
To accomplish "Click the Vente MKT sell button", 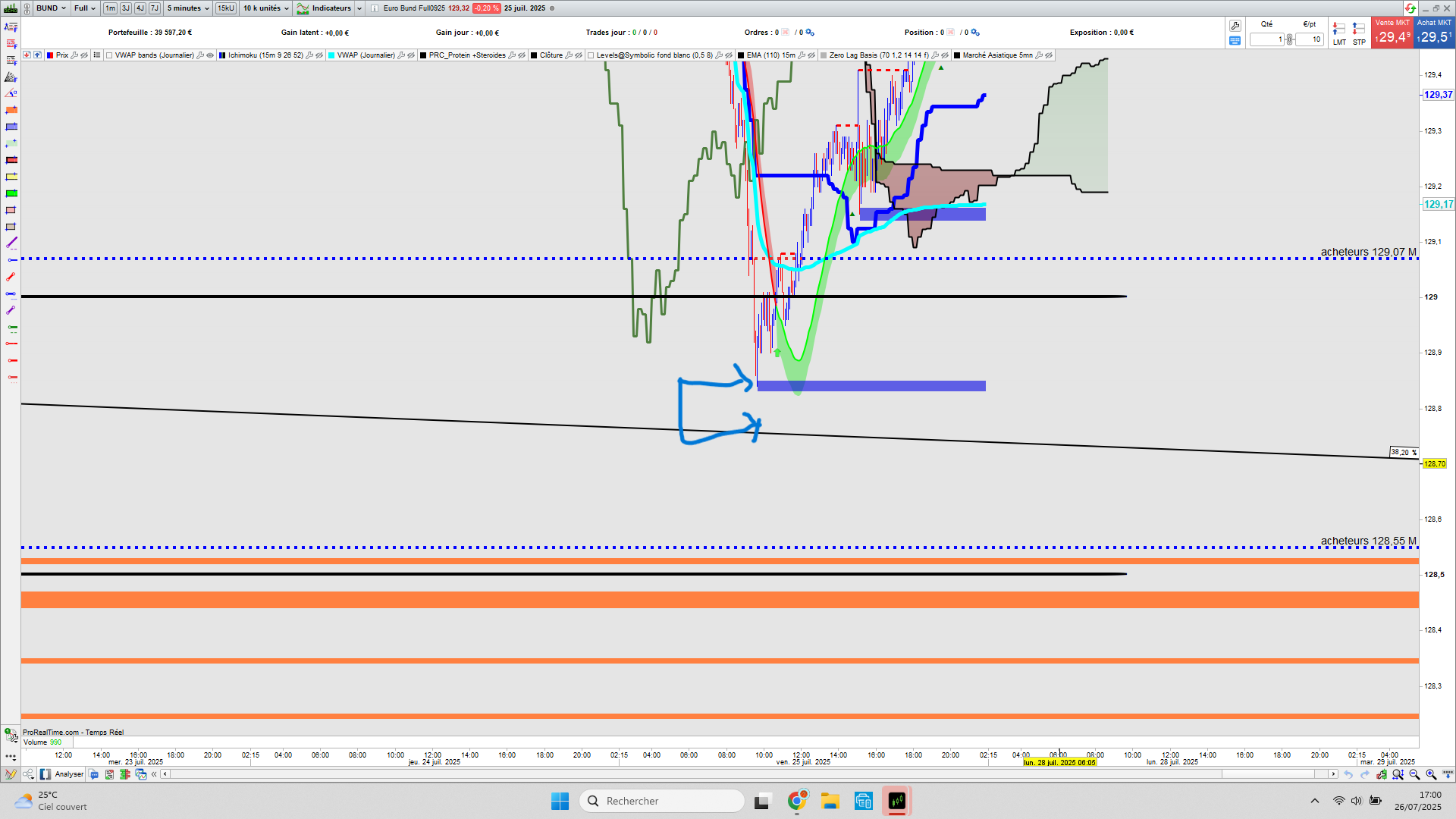I will tap(1392, 33).
